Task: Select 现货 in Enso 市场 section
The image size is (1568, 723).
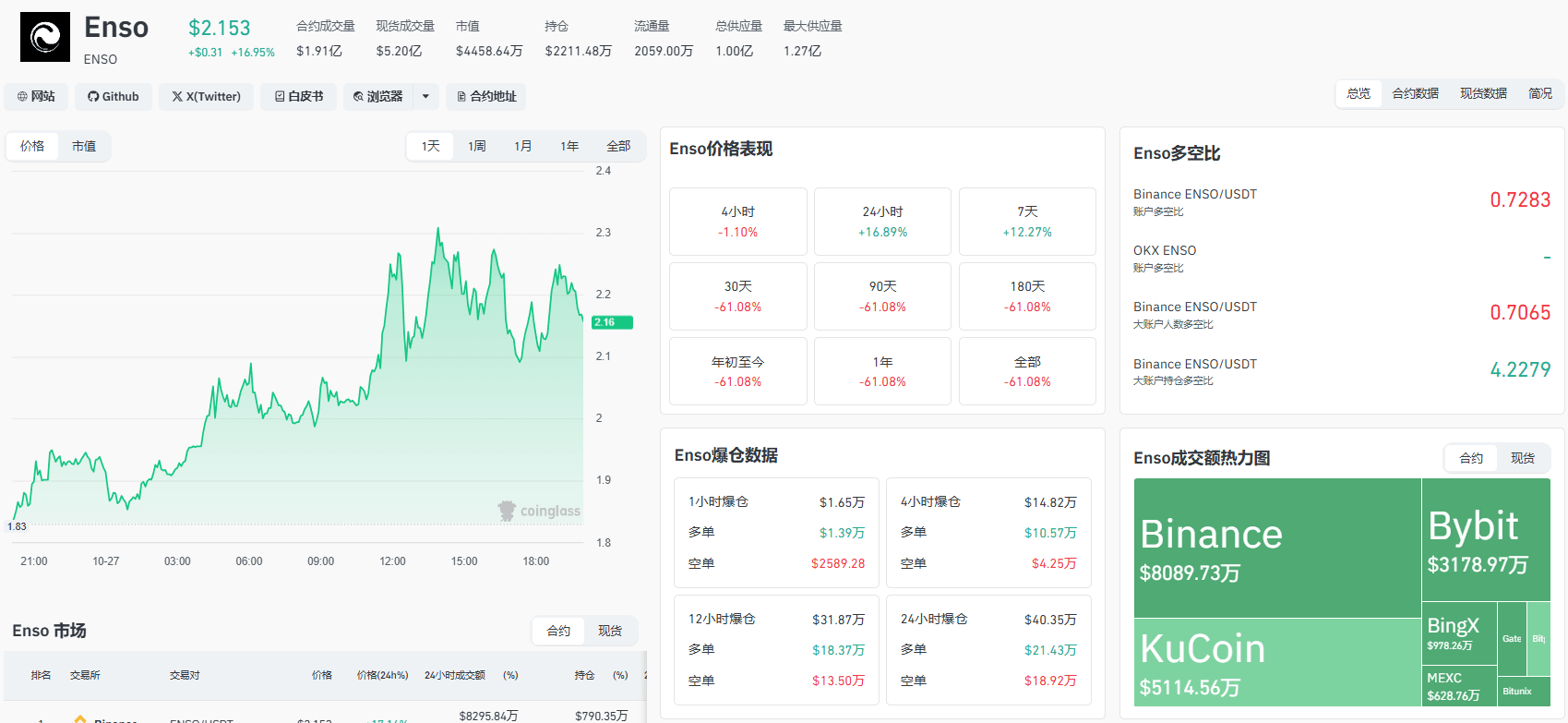Action: pyautogui.click(x=610, y=631)
